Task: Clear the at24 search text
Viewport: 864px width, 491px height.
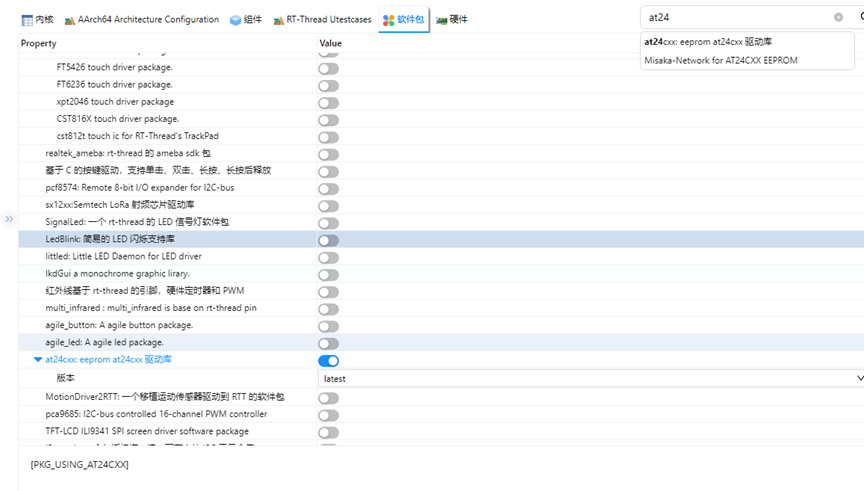Action: click(x=838, y=17)
